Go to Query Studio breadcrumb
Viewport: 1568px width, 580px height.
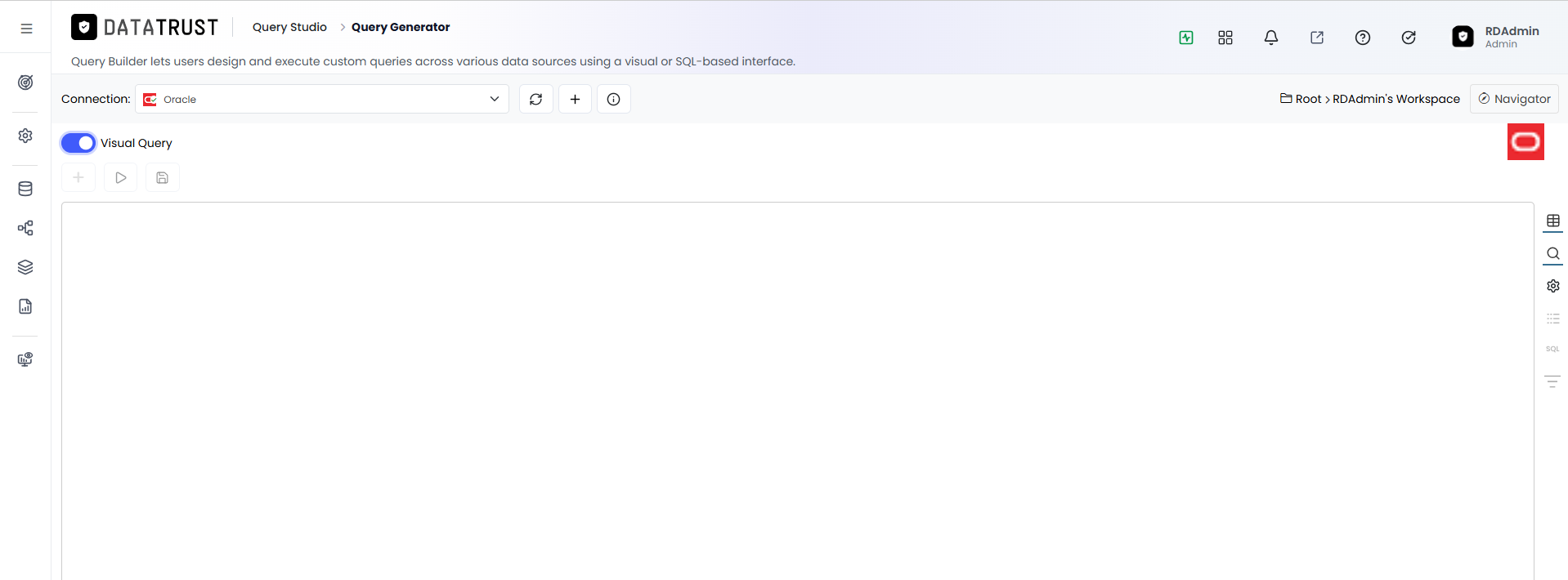coord(289,27)
